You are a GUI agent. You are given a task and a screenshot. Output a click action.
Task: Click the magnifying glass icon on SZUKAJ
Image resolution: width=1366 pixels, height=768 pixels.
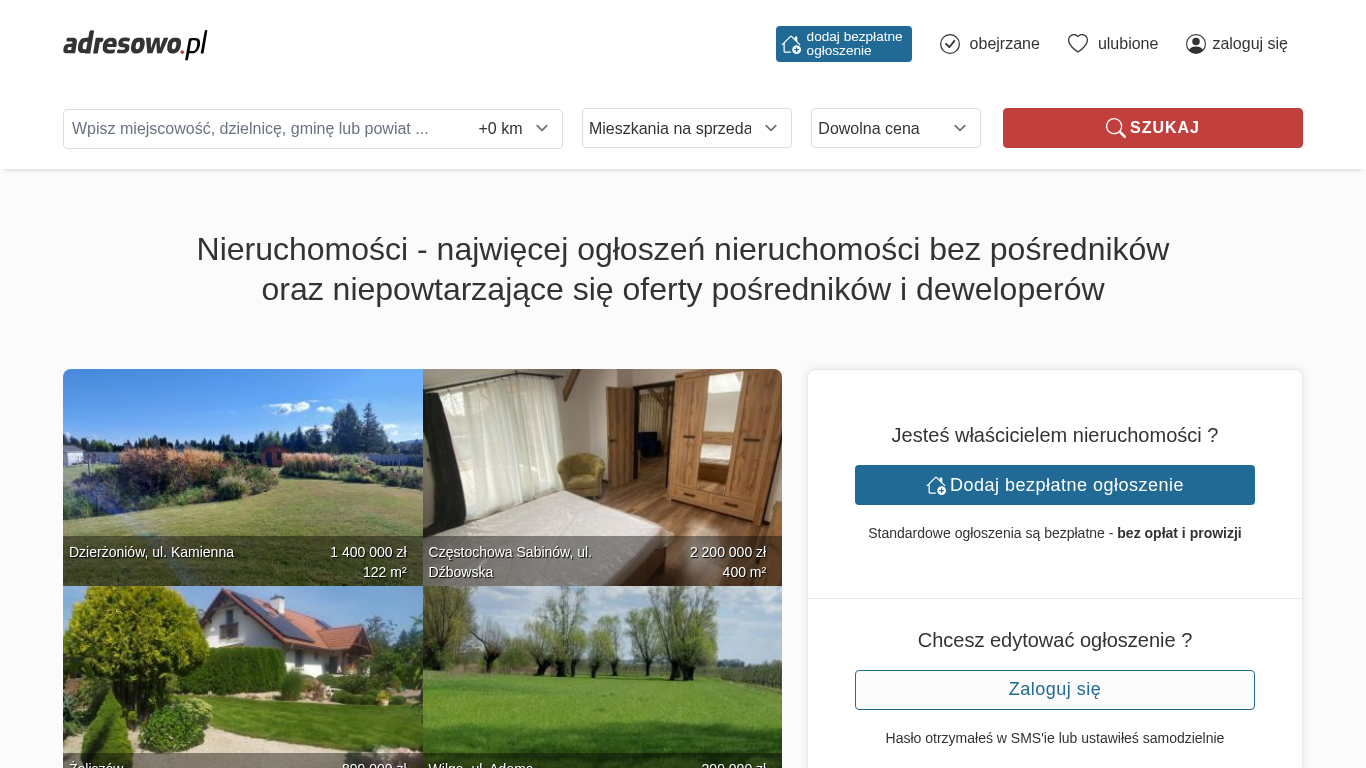1115,128
